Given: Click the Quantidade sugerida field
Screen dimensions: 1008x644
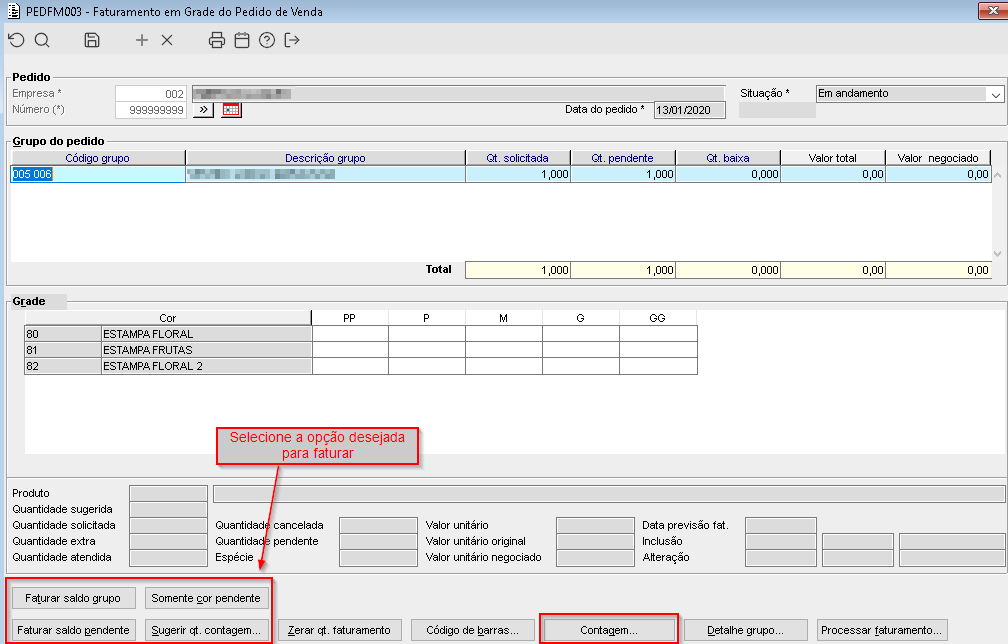Looking at the screenshot, I should click(168, 510).
